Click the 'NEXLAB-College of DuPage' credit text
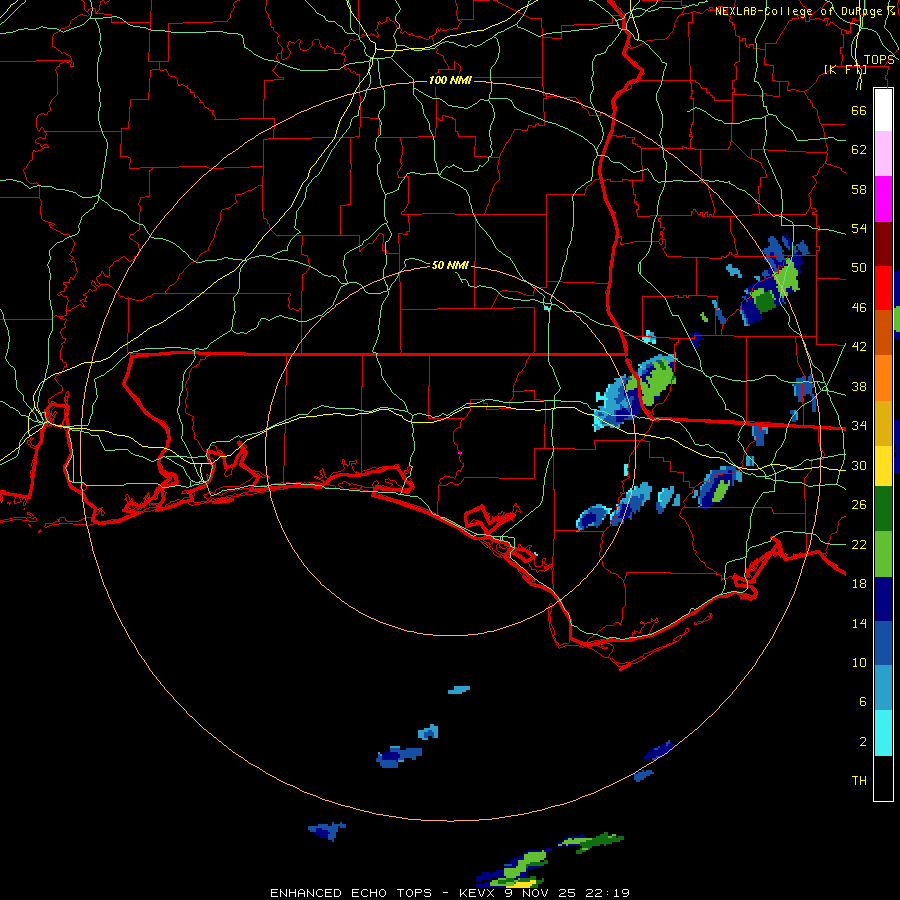The width and height of the screenshot is (900, 900). pos(798,11)
